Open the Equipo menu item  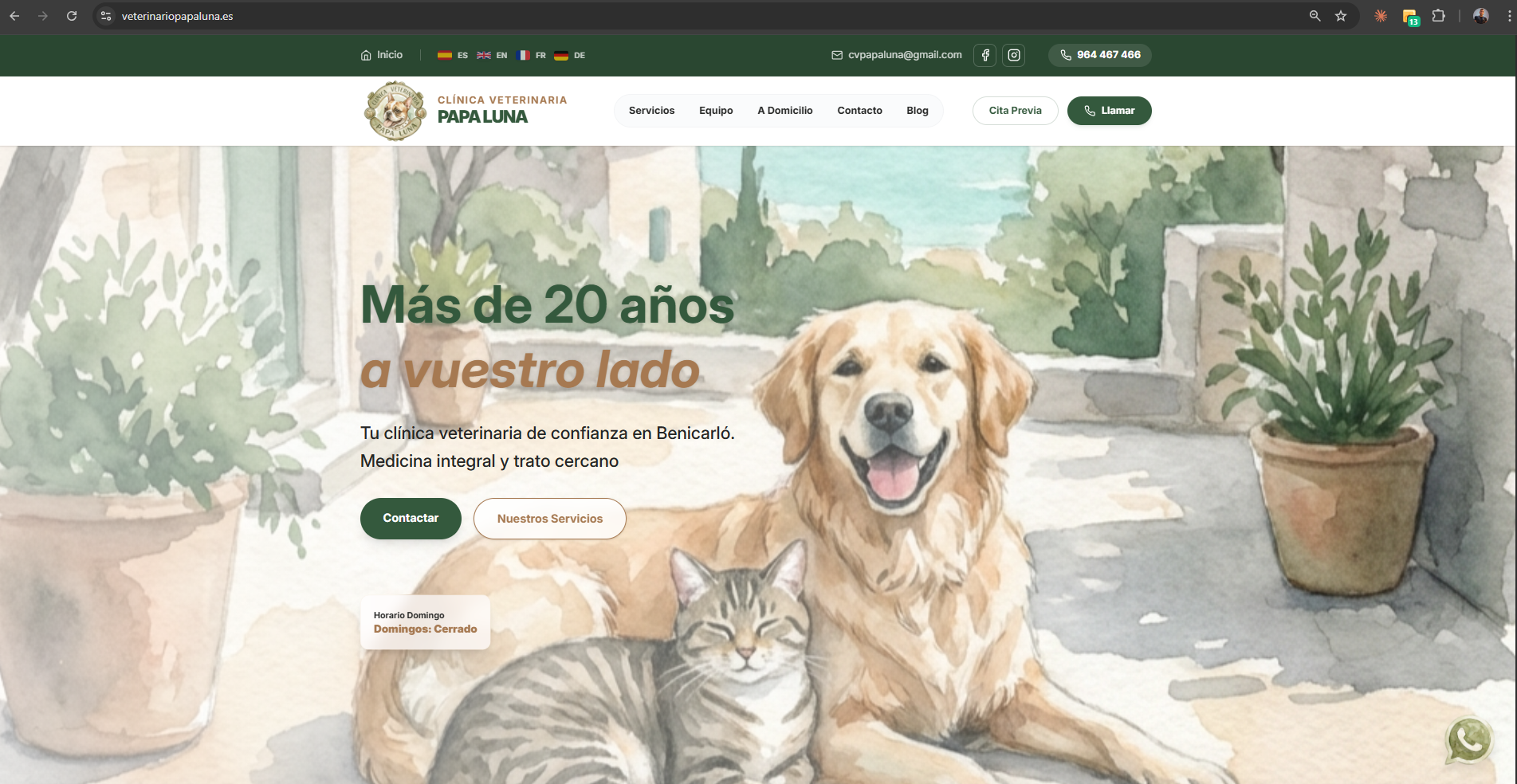coord(715,111)
